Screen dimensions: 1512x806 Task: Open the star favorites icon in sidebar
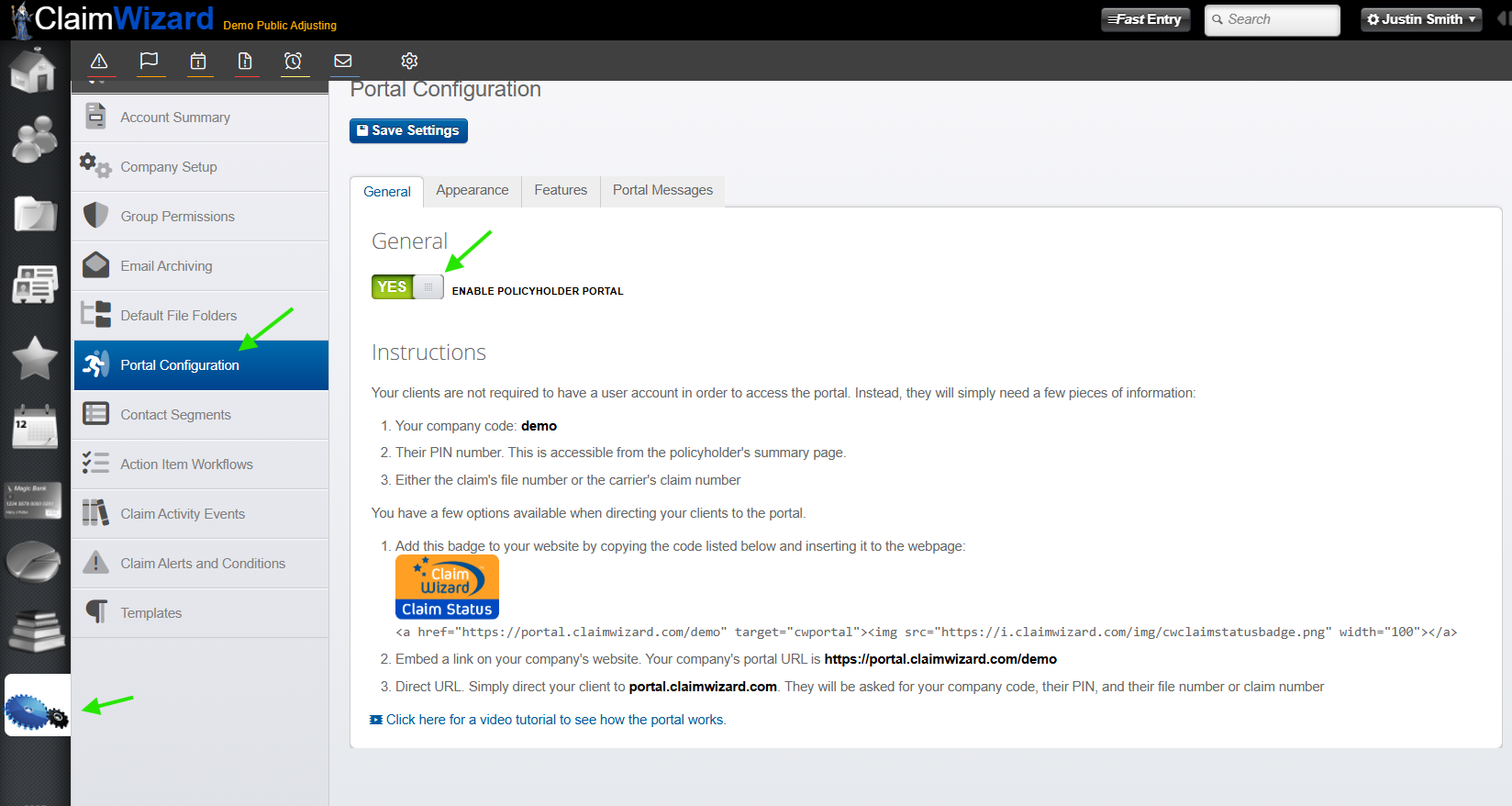click(x=35, y=358)
